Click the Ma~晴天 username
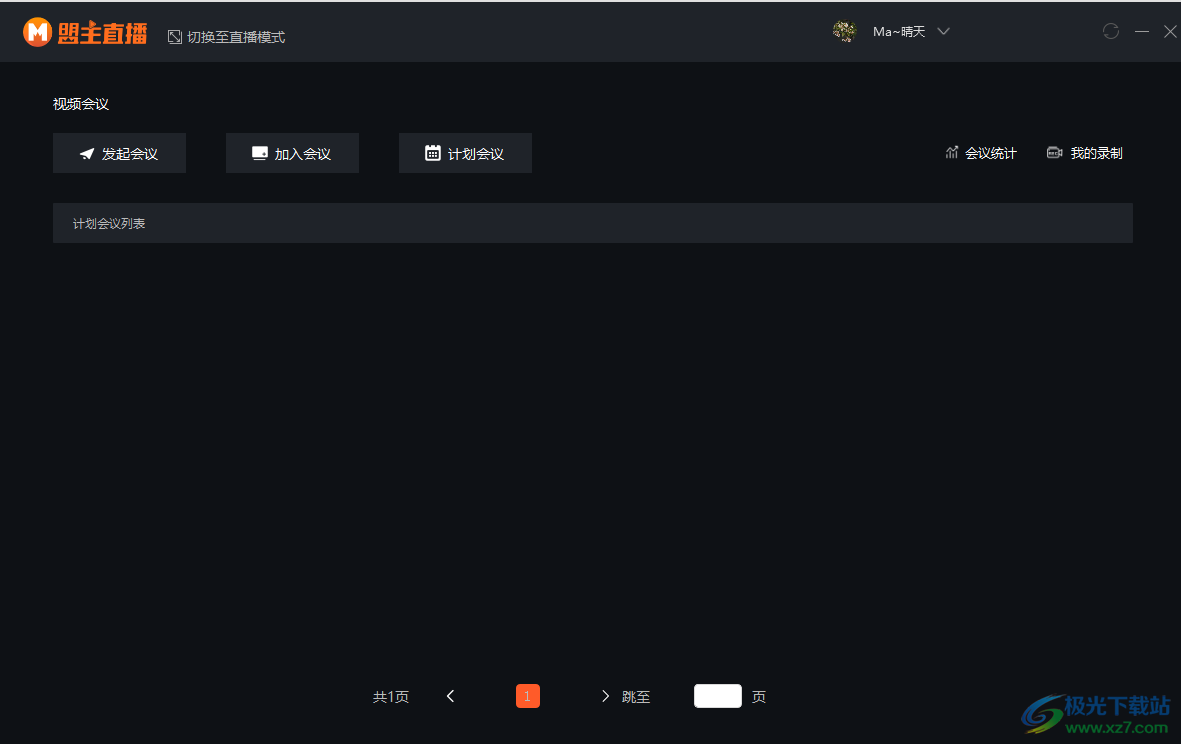The width and height of the screenshot is (1181, 744). [x=899, y=32]
